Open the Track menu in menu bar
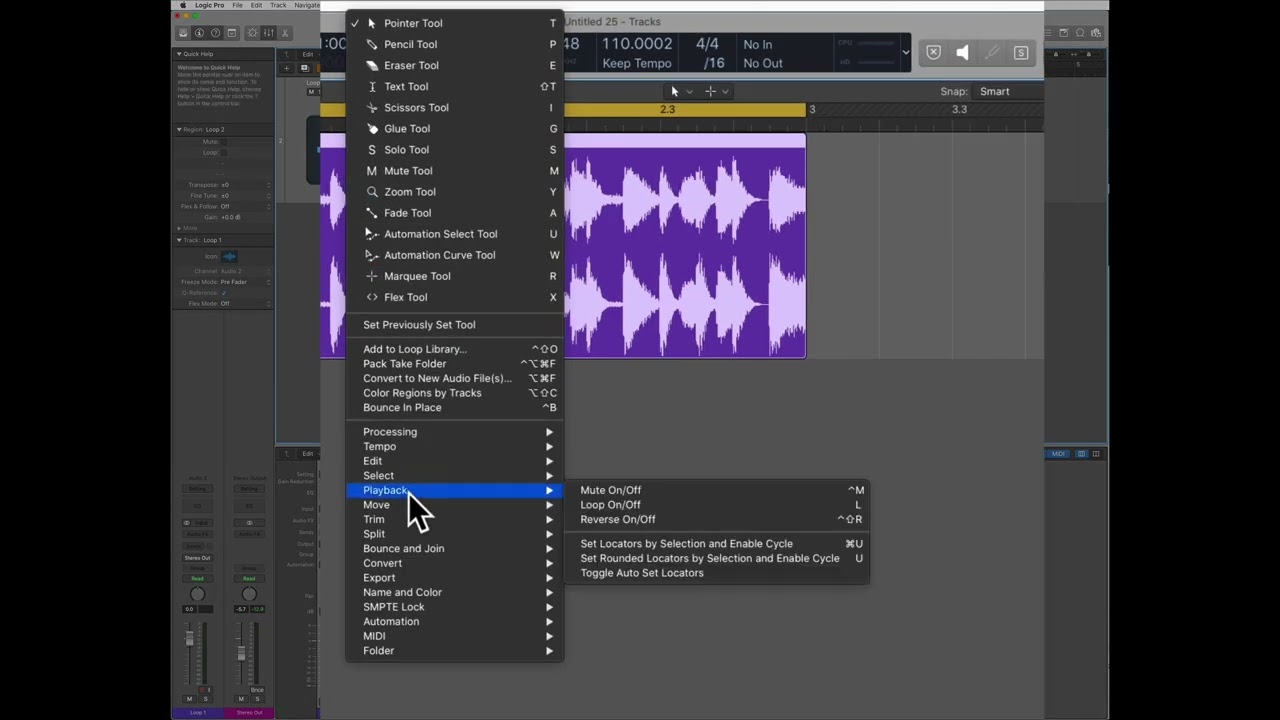The height and width of the screenshot is (720, 1280). tap(278, 5)
